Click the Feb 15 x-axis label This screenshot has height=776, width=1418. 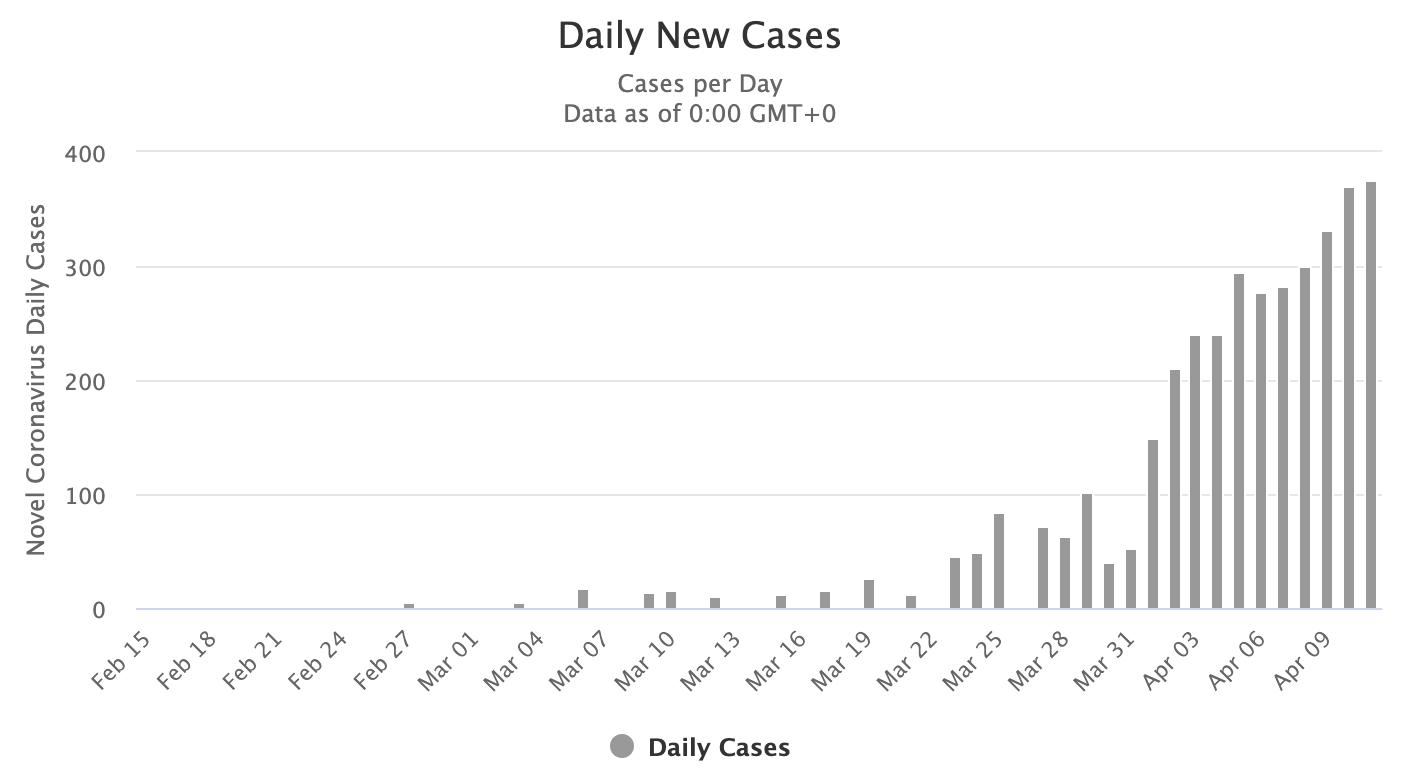[x=122, y=661]
